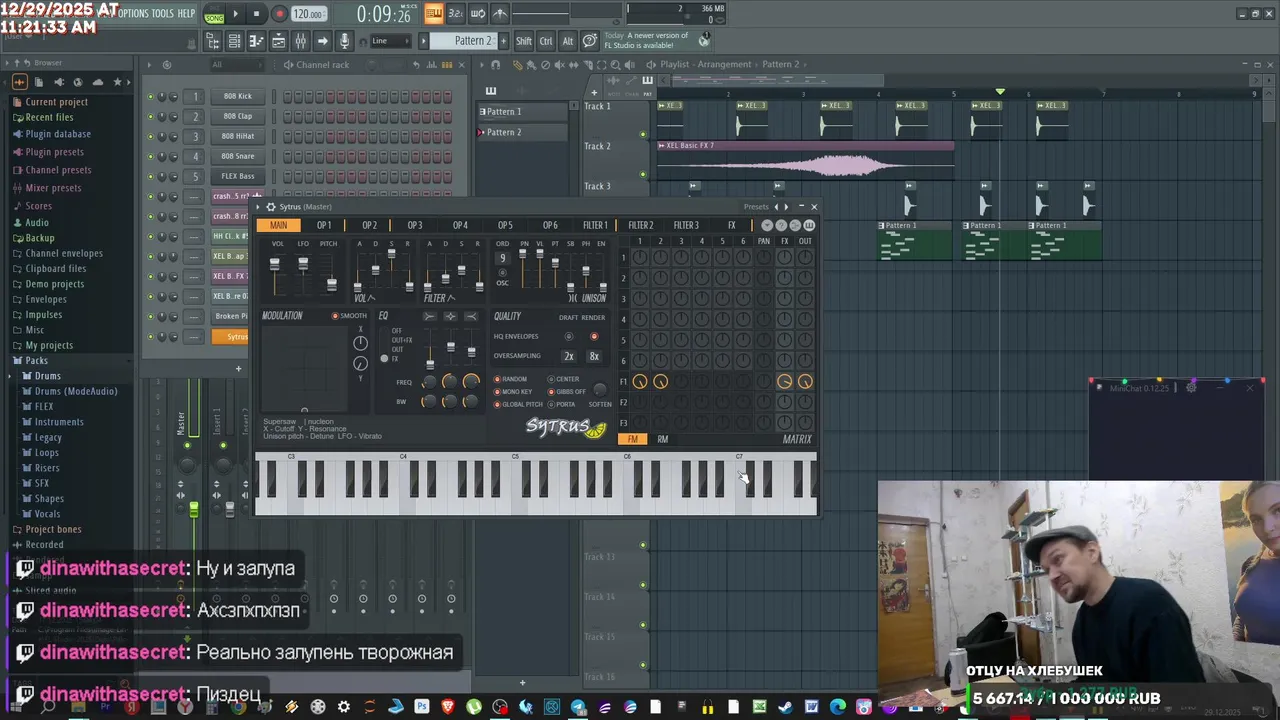Open Sytrus gear settings icon
The height and width of the screenshot is (720, 1280).
(270, 207)
